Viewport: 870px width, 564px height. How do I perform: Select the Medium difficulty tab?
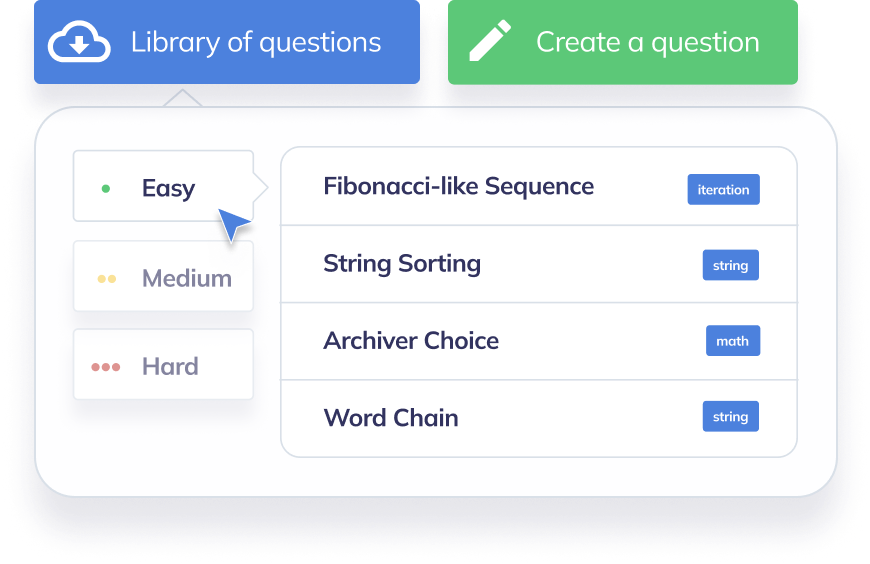click(x=163, y=276)
